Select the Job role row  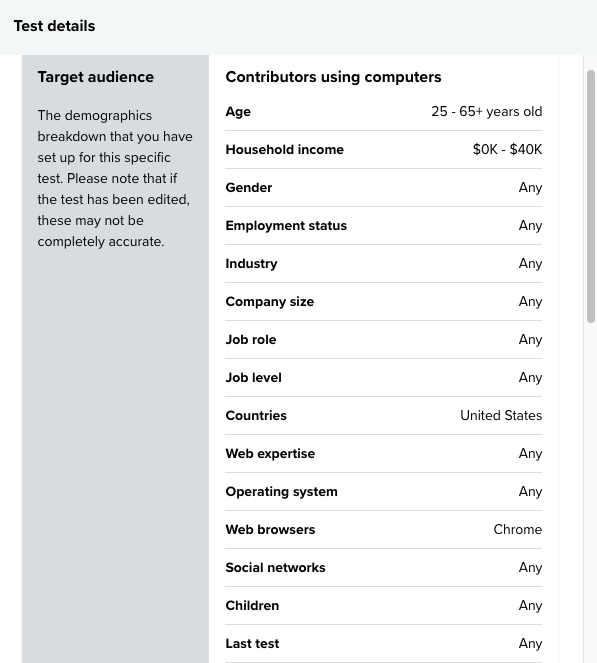(383, 340)
